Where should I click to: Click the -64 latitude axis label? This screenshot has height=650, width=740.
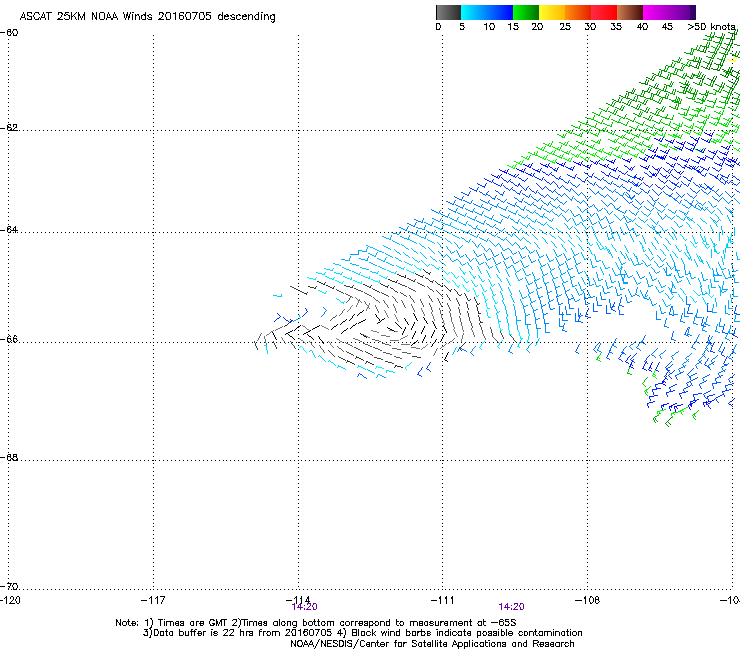tap(10, 230)
